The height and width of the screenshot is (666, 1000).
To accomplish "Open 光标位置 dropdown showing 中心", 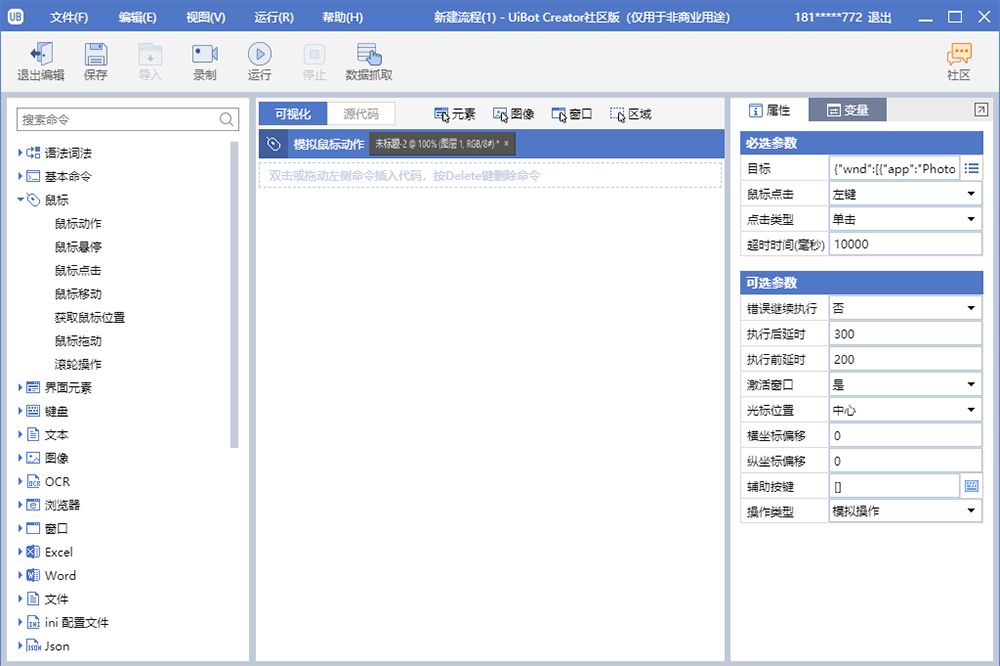I will pos(905,410).
